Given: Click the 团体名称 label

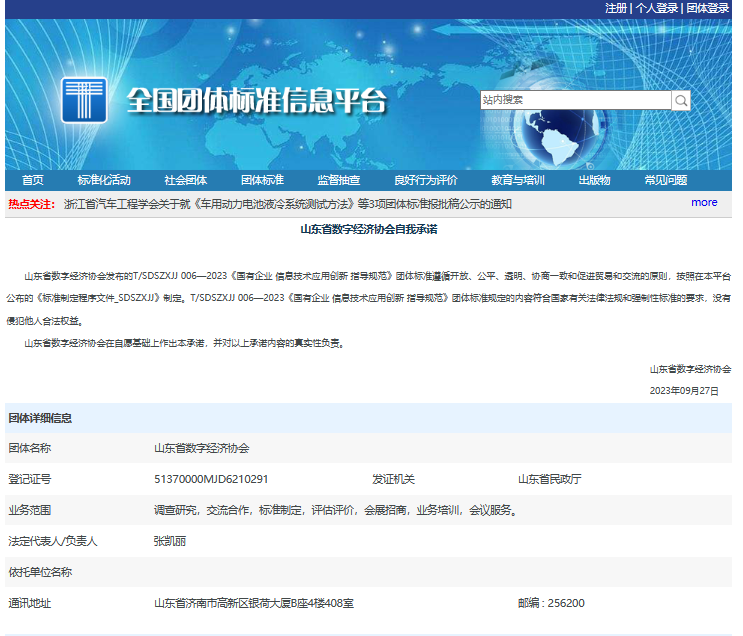Looking at the screenshot, I should tap(30, 448).
